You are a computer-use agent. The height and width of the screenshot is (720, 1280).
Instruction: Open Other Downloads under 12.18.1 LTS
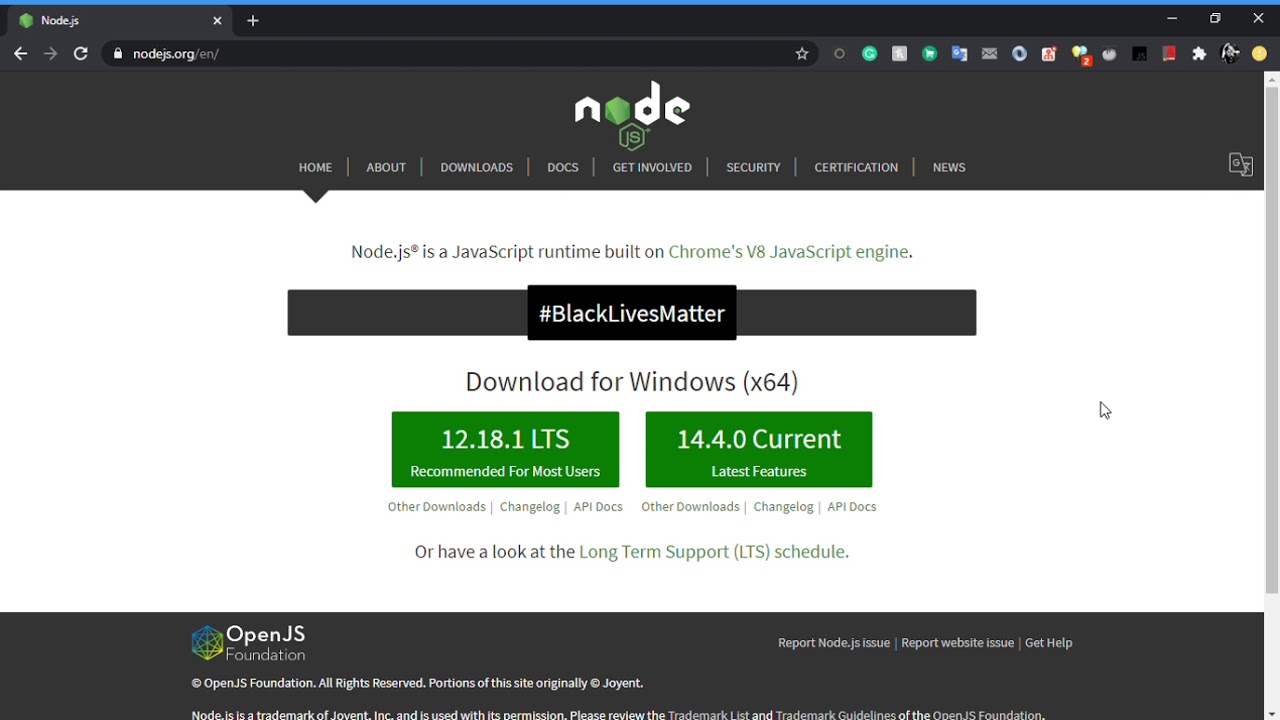click(x=436, y=507)
